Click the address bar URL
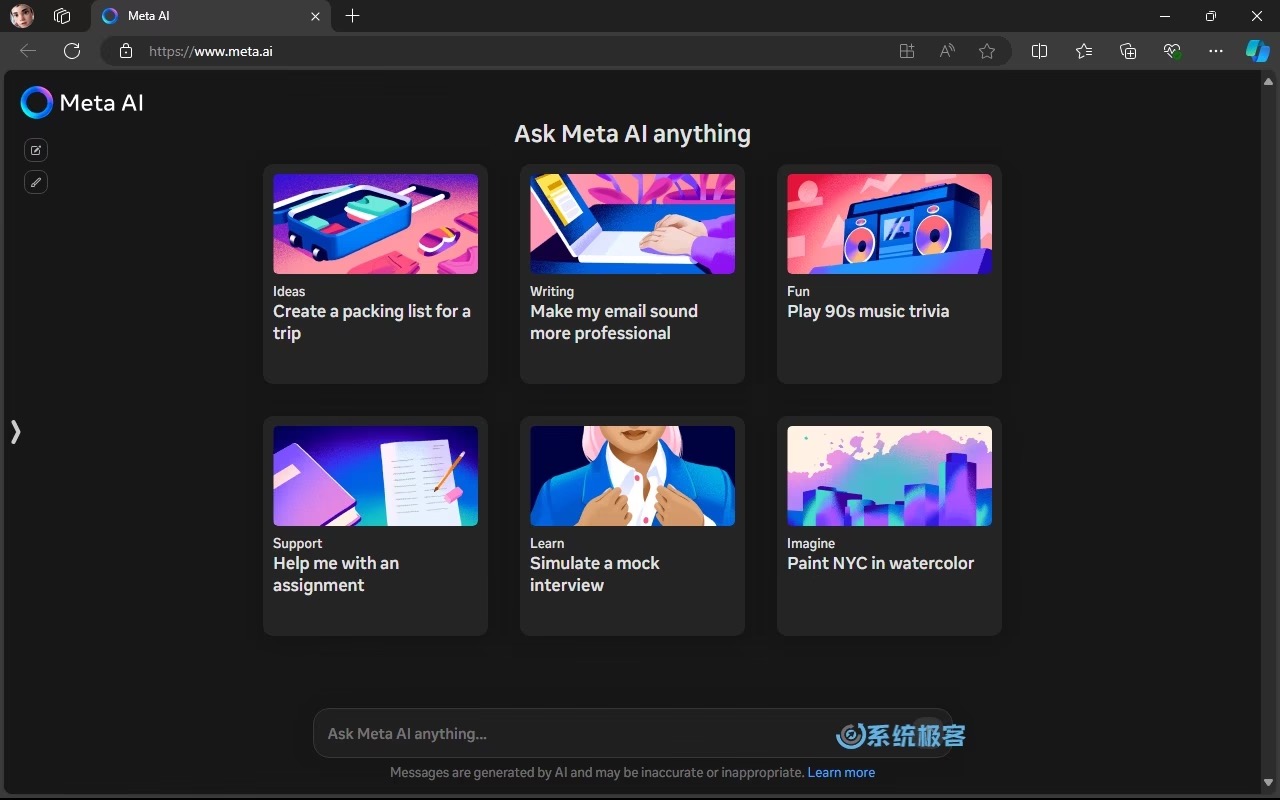Viewport: 1280px width, 800px height. [211, 51]
